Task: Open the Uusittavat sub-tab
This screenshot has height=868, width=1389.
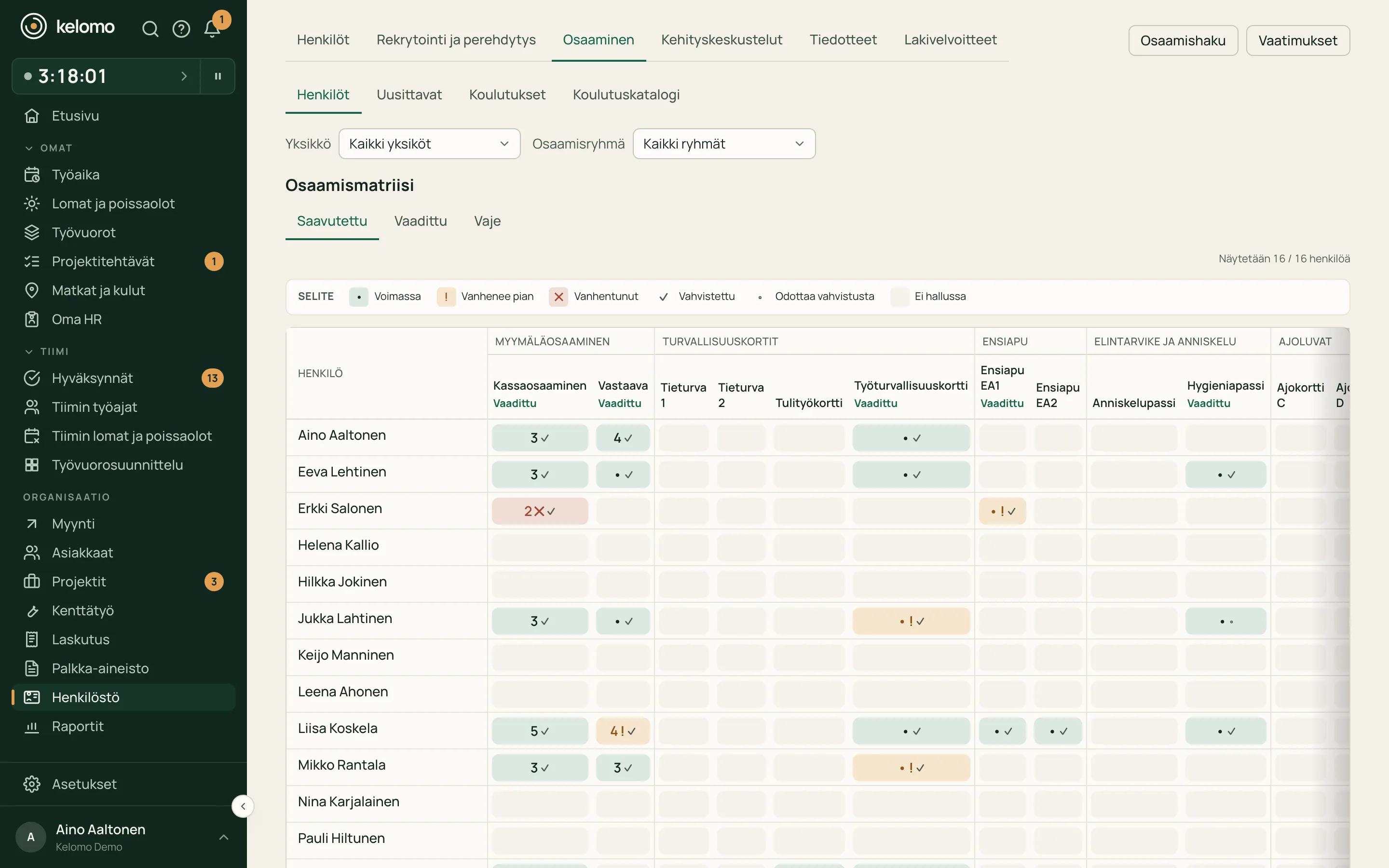Action: point(409,95)
